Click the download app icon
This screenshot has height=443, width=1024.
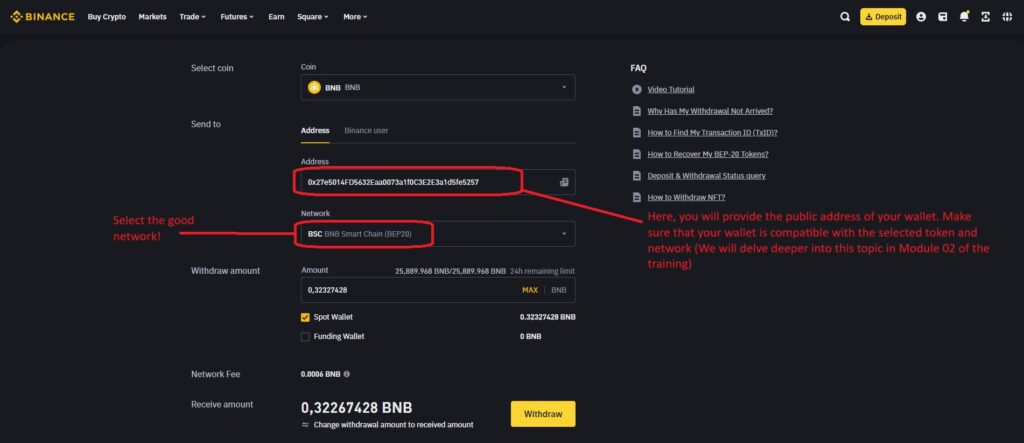985,17
